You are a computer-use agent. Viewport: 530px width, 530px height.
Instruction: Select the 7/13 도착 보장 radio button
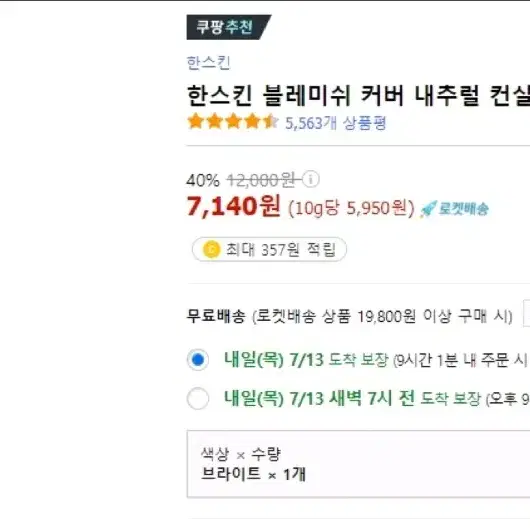coord(198,359)
